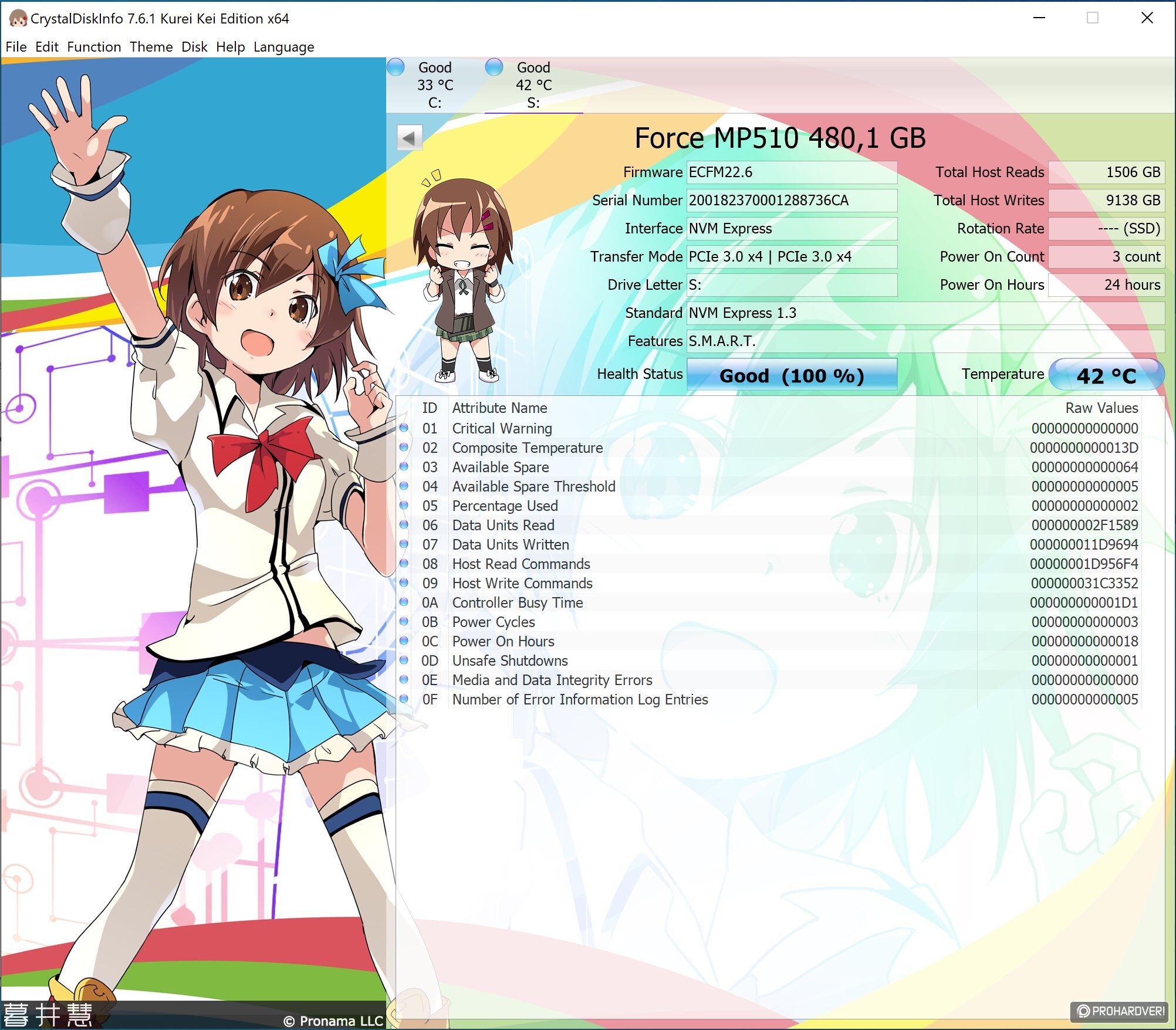Viewport: 1176px width, 1030px height.
Task: Close the CrystalDiskInfo window
Action: 1147,18
